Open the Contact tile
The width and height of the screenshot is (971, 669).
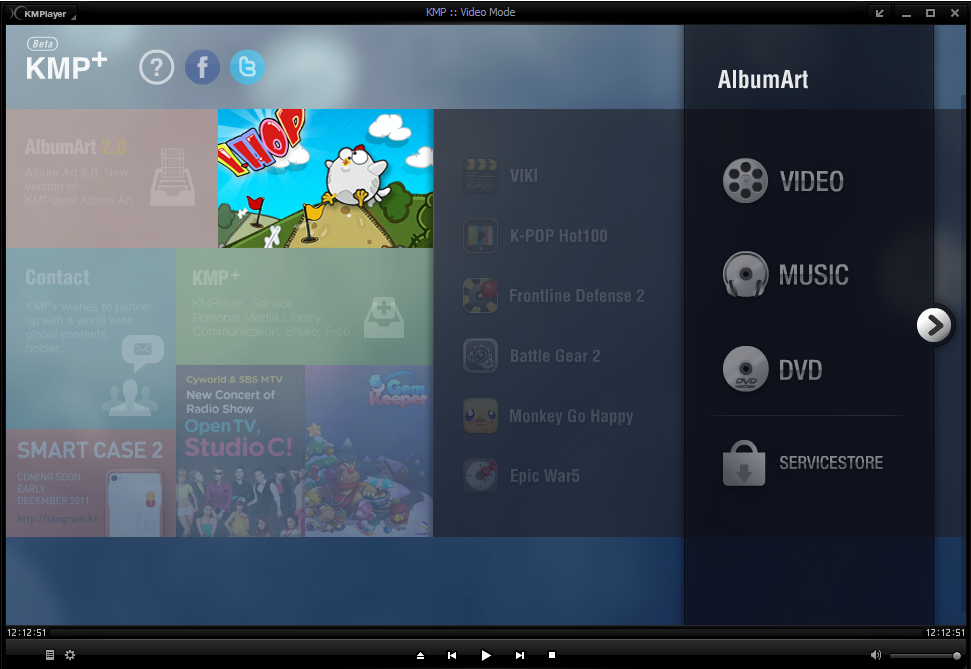(91, 339)
